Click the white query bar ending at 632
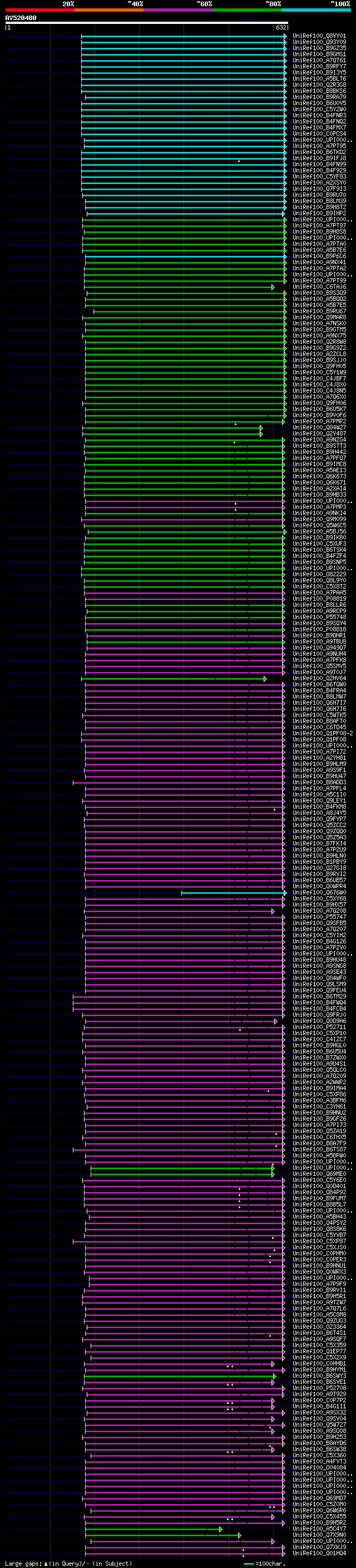356x1568 pixels. pos(146,23)
